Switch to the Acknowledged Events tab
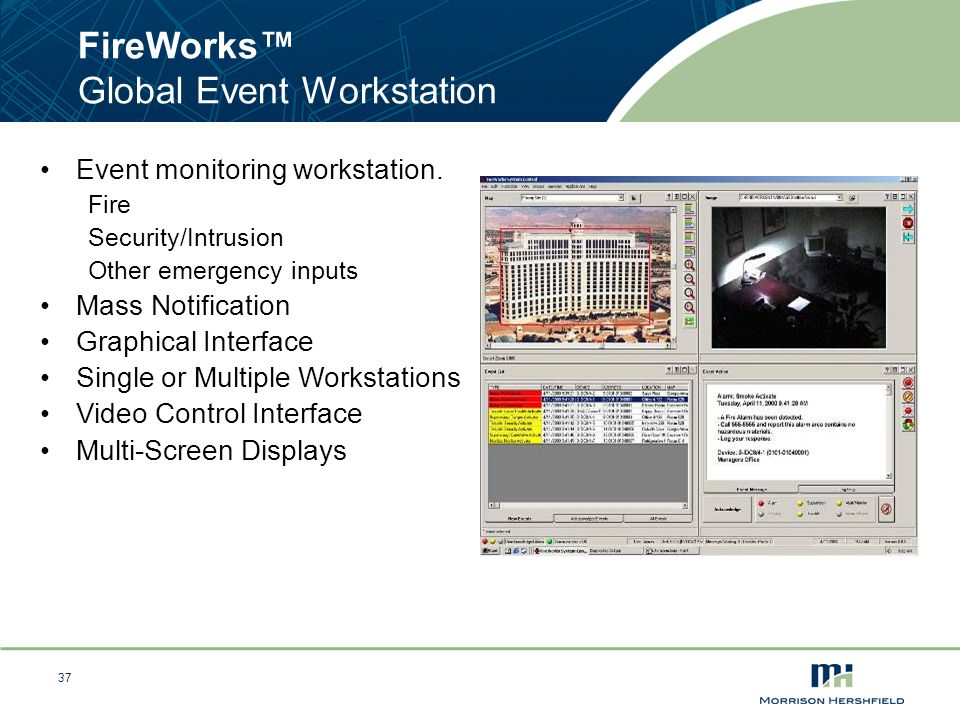This screenshot has width=960, height=720. point(588,519)
